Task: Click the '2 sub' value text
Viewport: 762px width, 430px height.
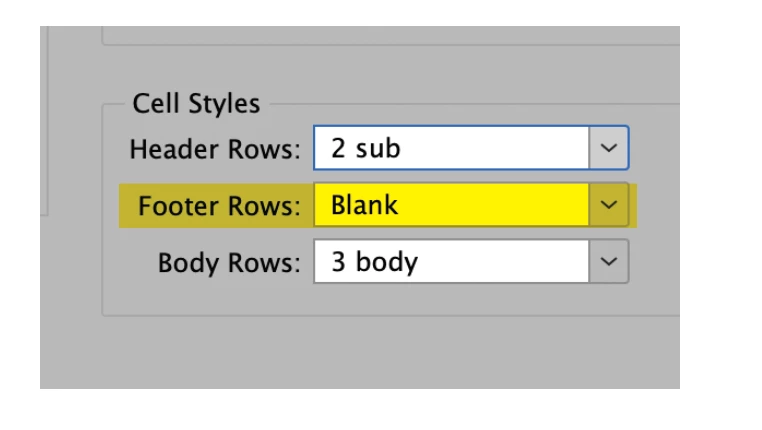Action: (x=367, y=150)
